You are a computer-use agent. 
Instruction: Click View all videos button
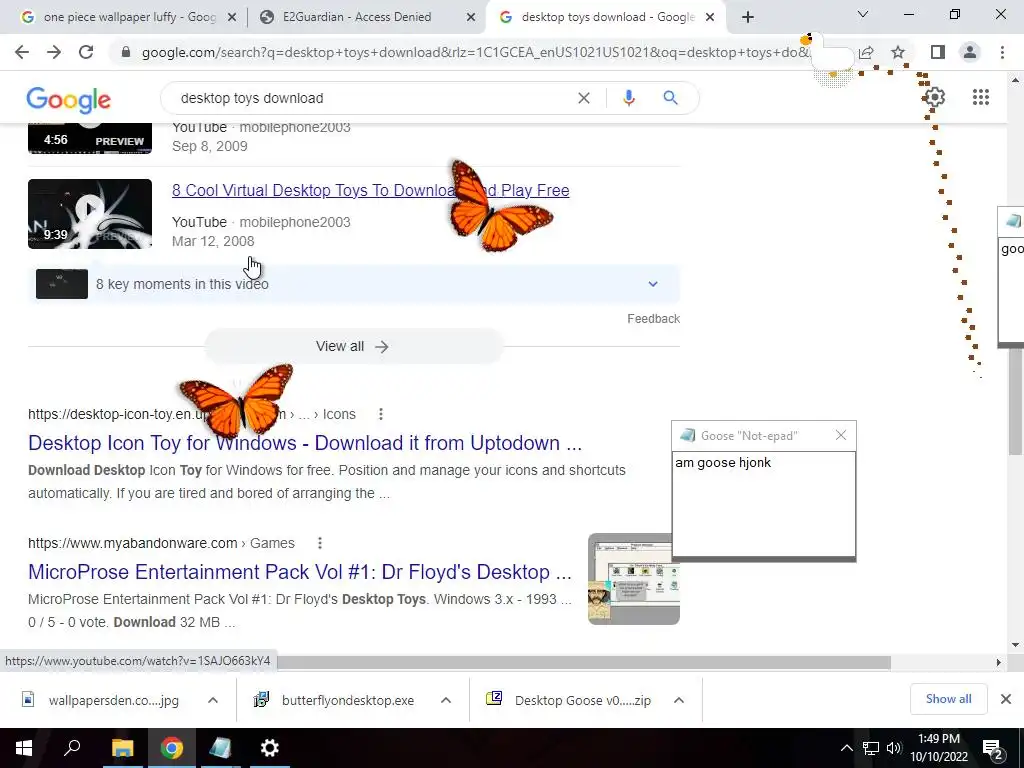click(x=354, y=346)
